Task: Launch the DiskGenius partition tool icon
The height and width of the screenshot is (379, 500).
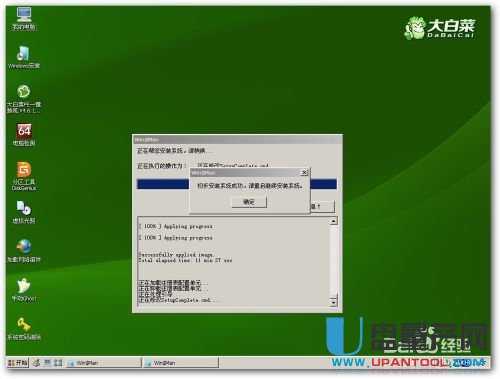Action: 24,176
